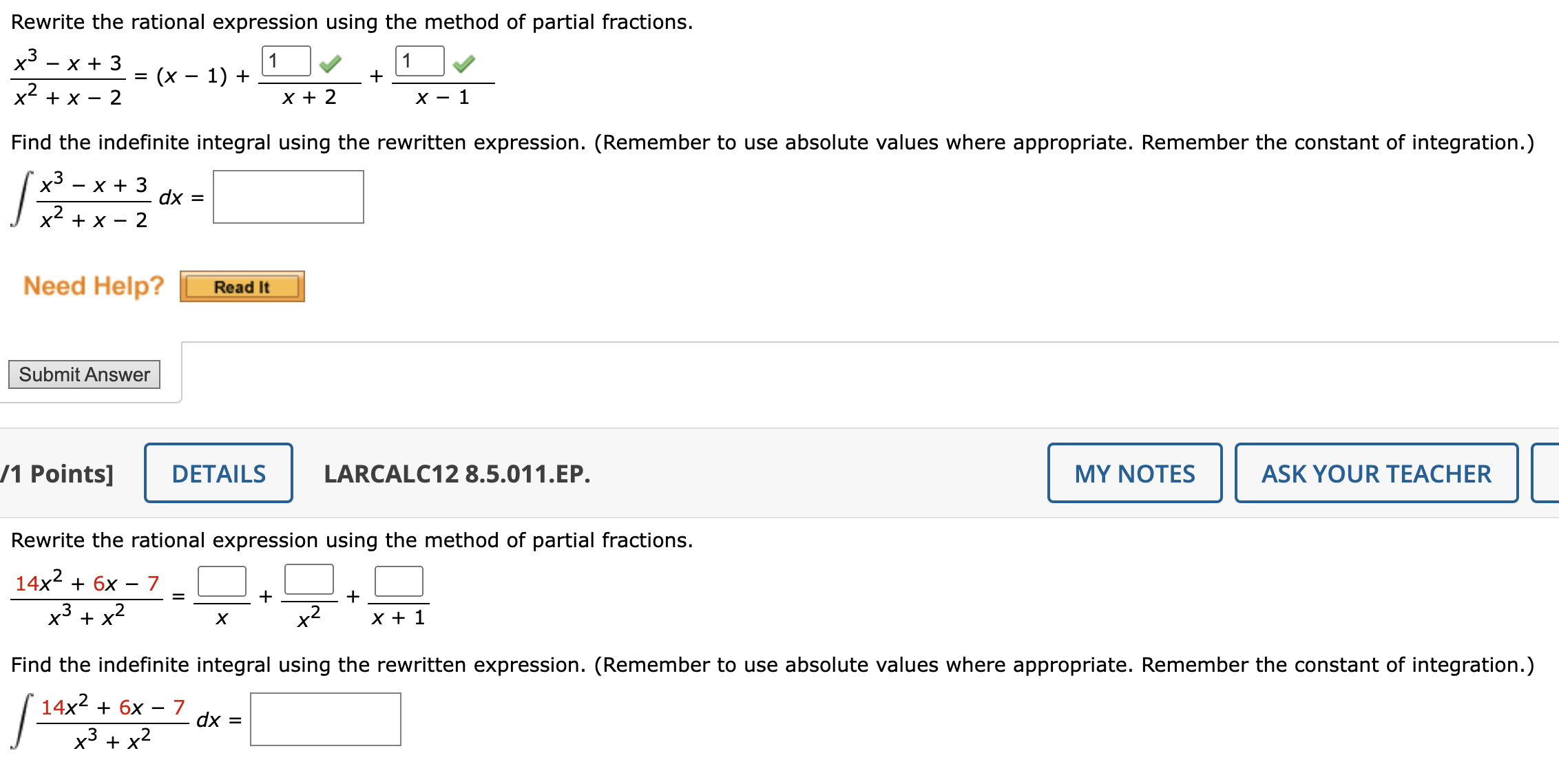The image size is (1559, 784).
Task: Select the numerator box over x + 1
Action: click(399, 580)
